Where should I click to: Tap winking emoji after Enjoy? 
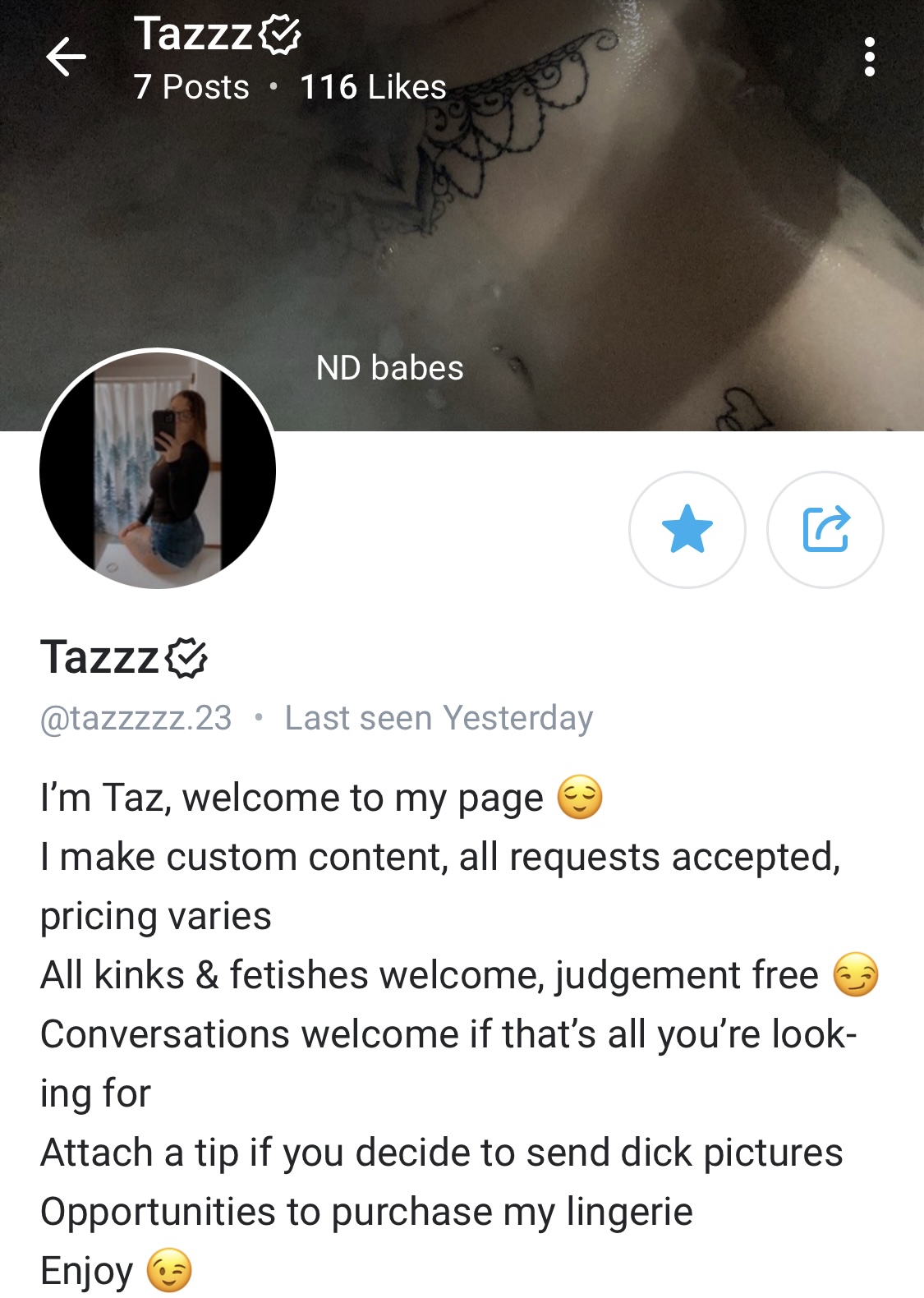(169, 1271)
